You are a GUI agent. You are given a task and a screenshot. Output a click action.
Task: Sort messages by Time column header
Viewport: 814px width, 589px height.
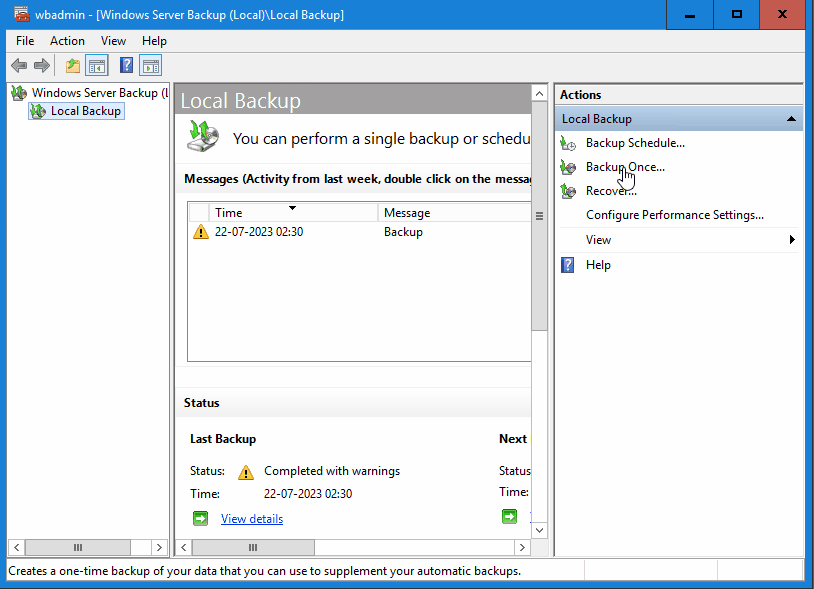tap(293, 213)
